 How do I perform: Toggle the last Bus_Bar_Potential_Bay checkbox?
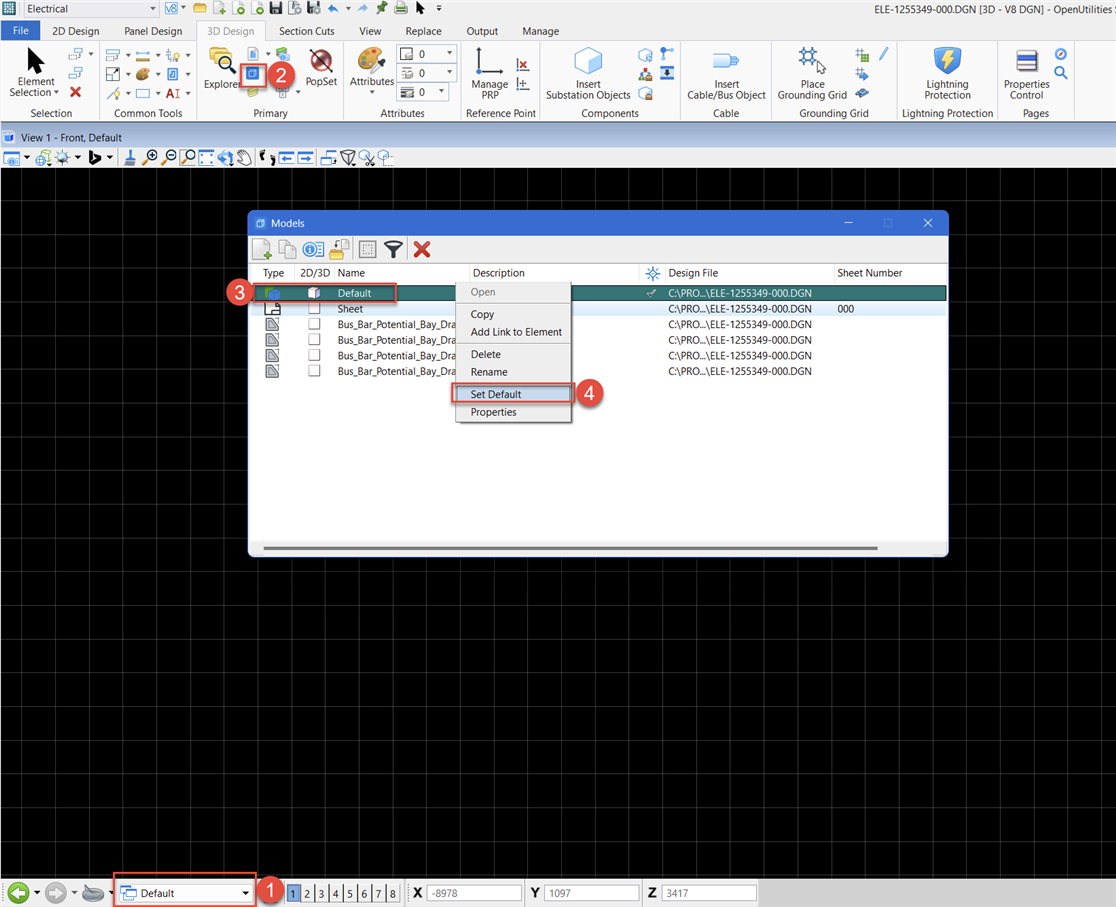click(313, 371)
